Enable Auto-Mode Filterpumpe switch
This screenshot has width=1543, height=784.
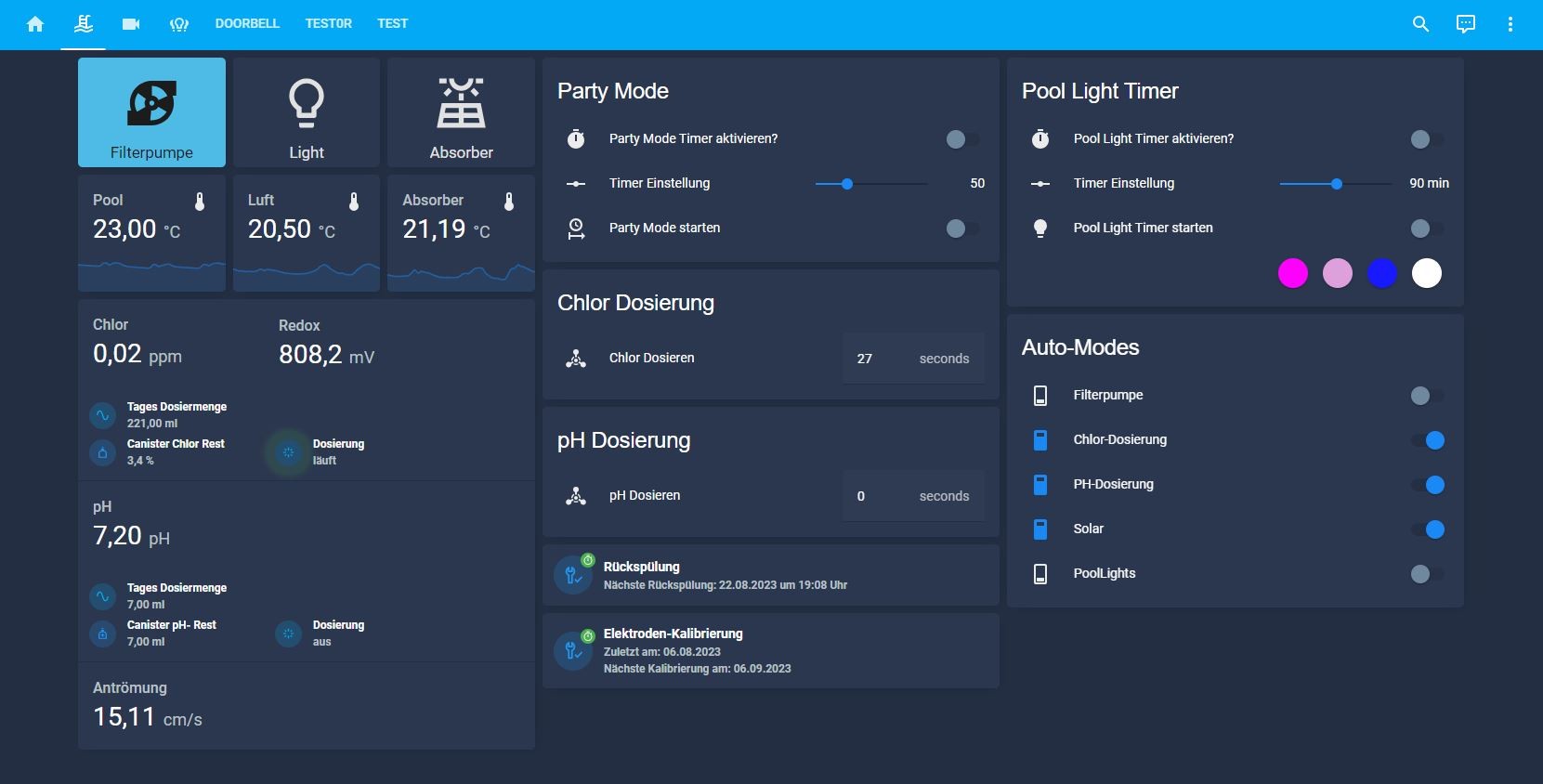(1426, 396)
